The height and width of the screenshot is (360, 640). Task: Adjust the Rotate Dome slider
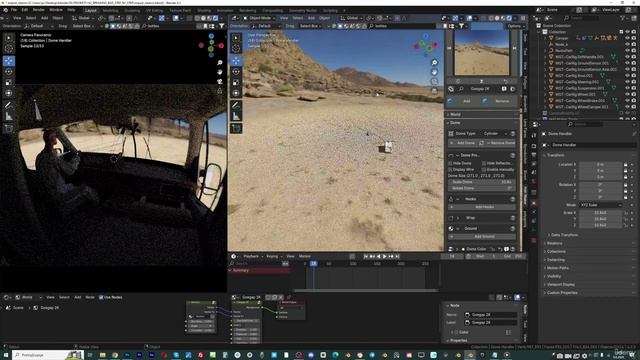tap(481, 188)
